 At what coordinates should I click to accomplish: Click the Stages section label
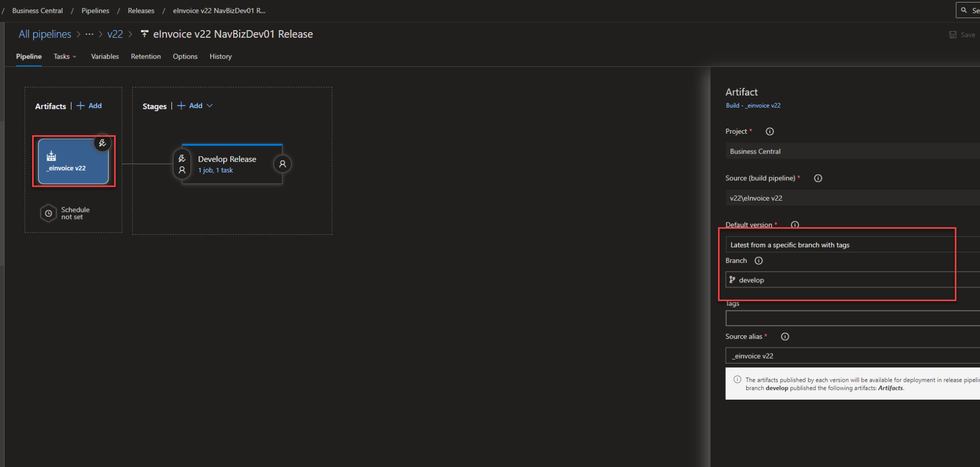tap(154, 106)
